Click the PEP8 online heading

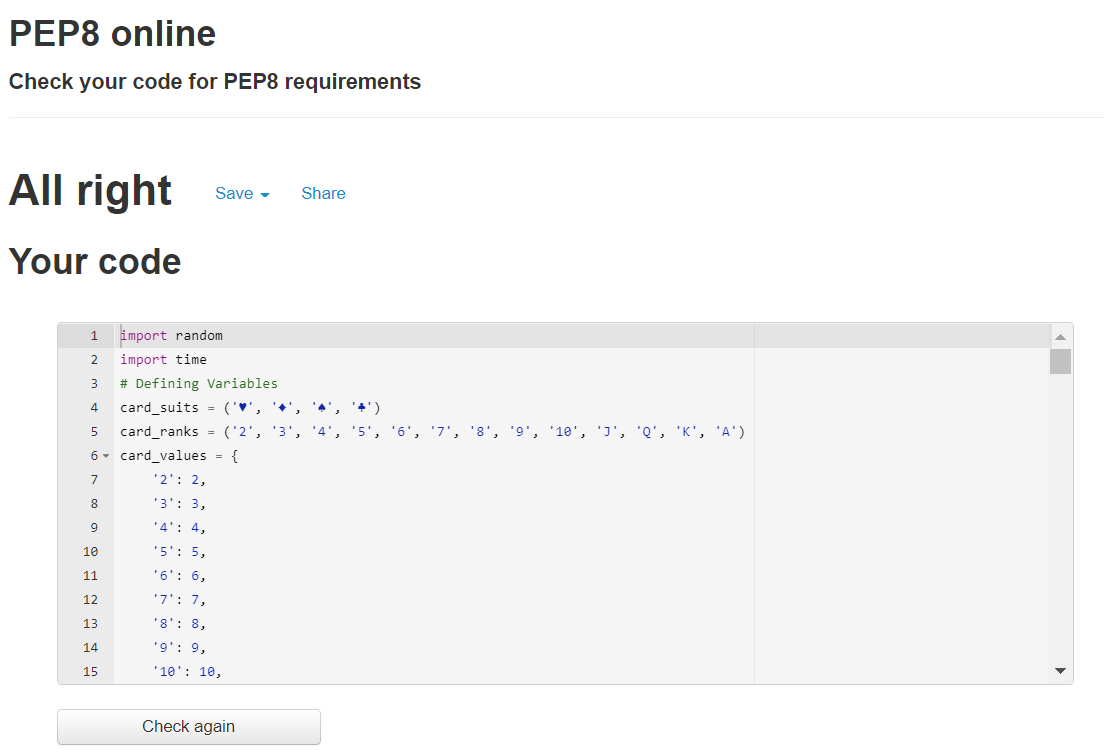pos(111,33)
